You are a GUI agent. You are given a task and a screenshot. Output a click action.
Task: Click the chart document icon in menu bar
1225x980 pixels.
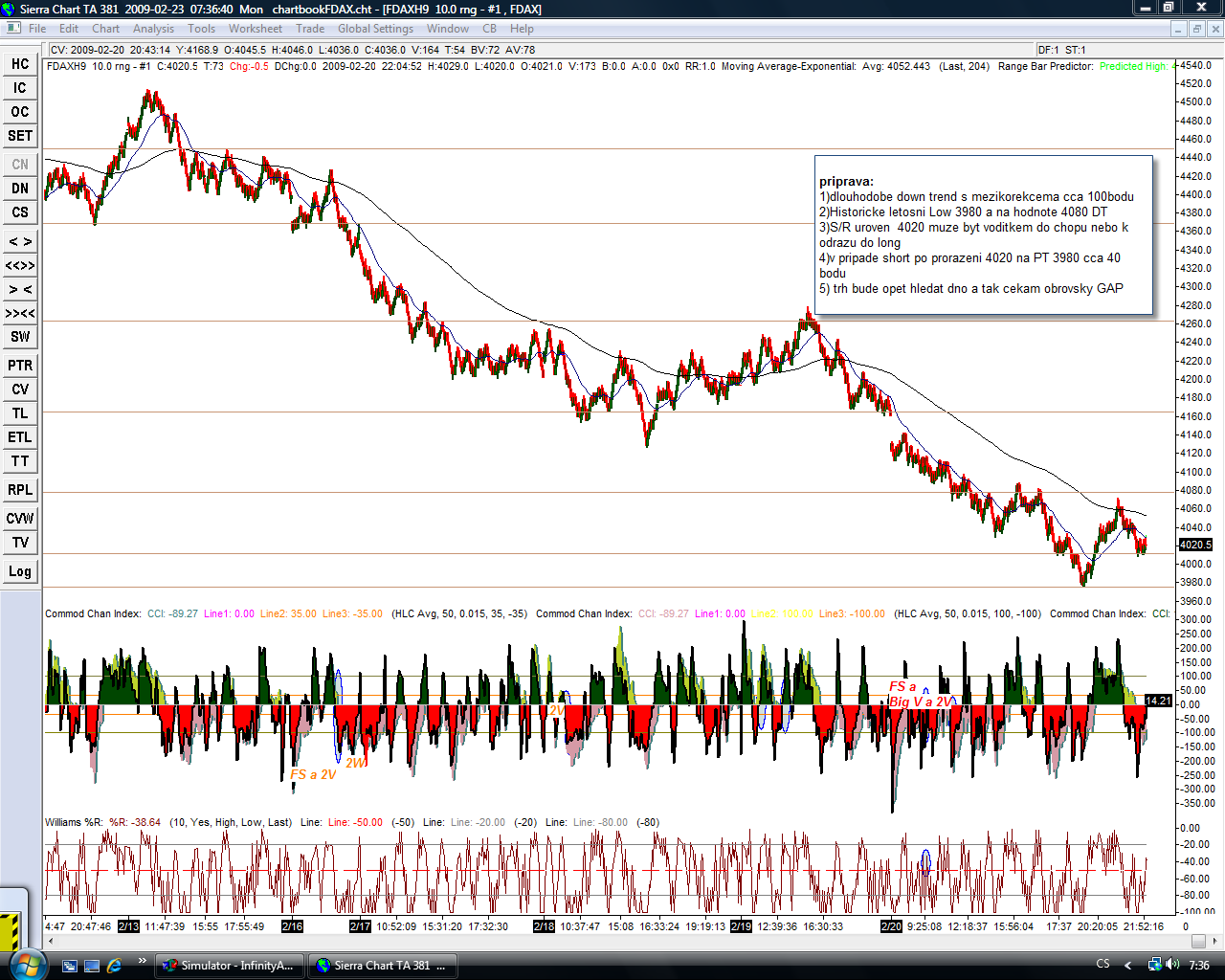12,29
